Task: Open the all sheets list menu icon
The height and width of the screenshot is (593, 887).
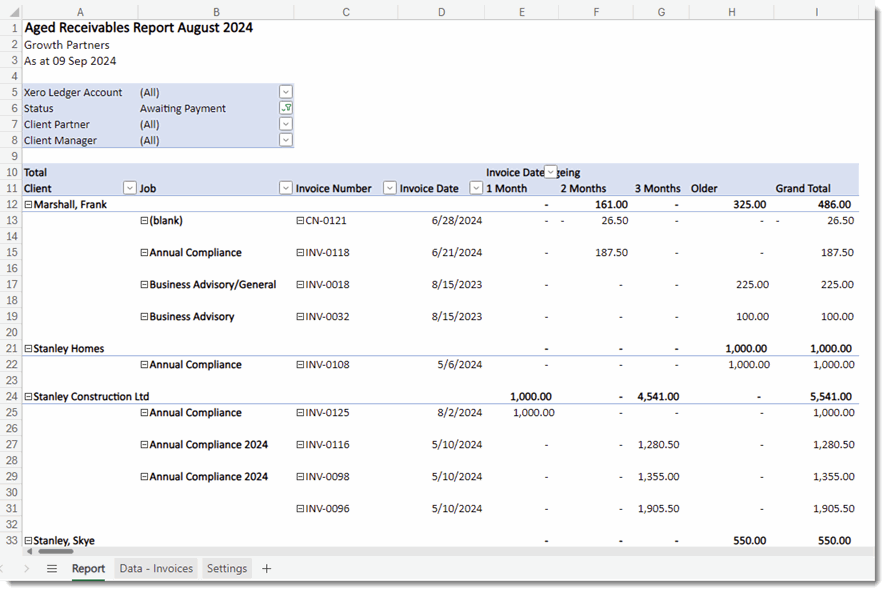Action: click(51, 569)
